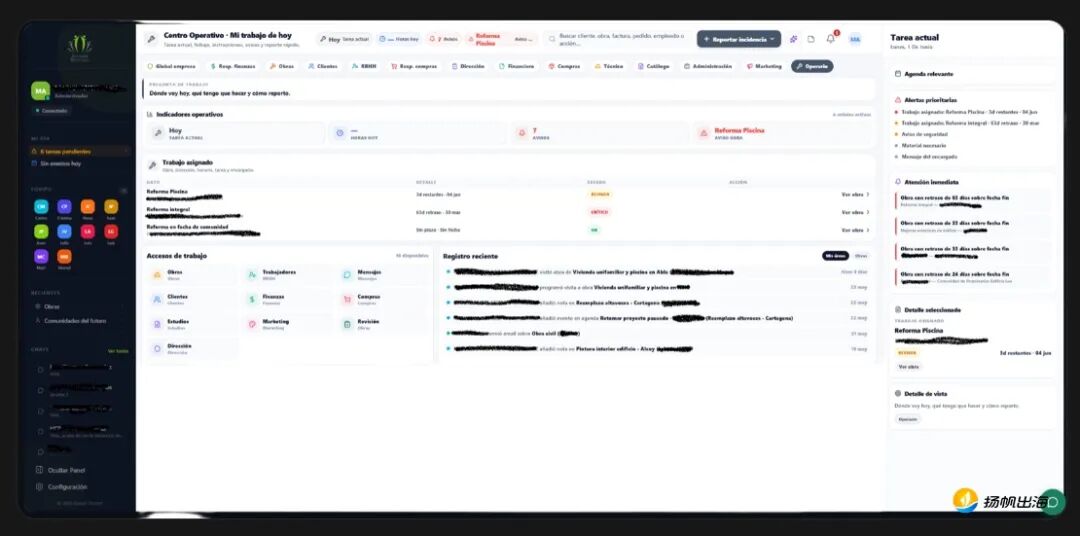Click the sparkle assistant icon in header
This screenshot has height=536, width=1080.
click(x=793, y=39)
